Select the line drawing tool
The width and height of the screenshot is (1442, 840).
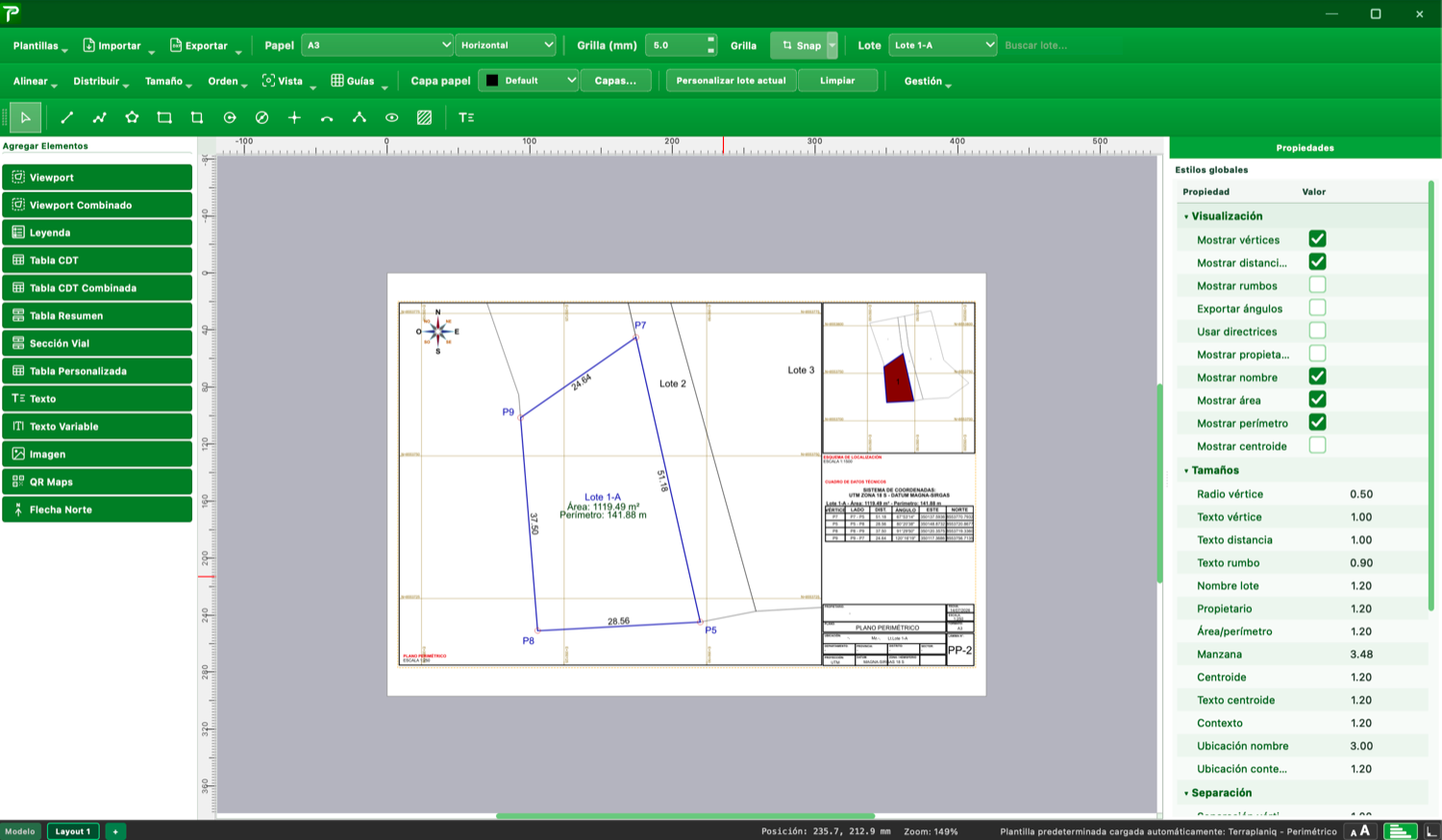(67, 117)
